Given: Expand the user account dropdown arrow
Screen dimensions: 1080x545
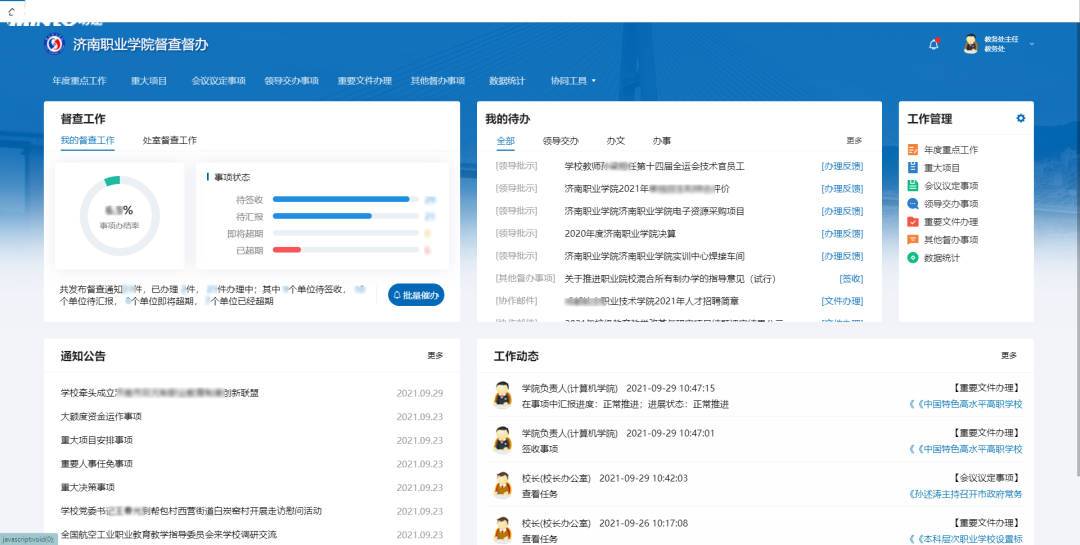Looking at the screenshot, I should [1031, 44].
